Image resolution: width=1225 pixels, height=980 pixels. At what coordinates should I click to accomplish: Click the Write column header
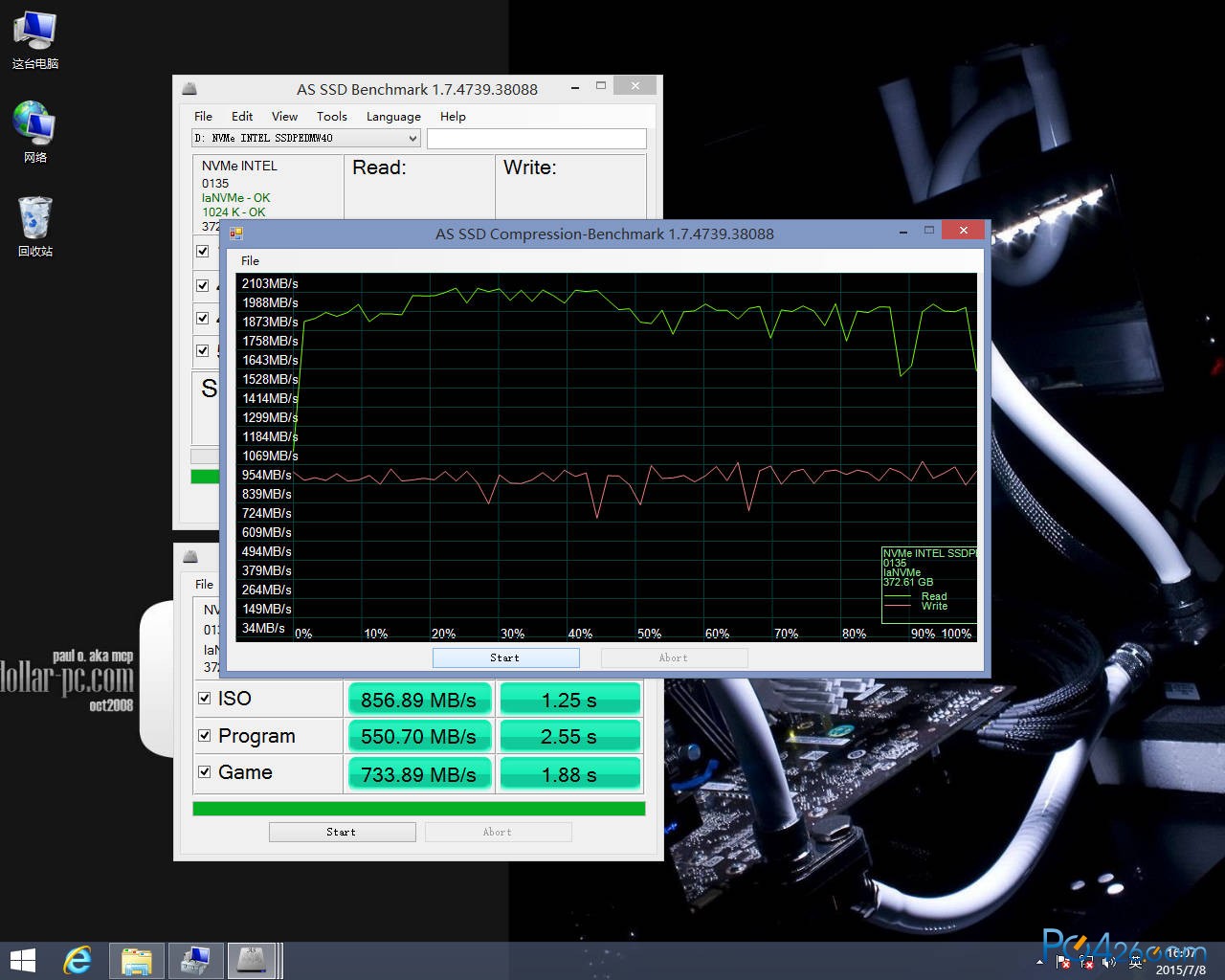[x=529, y=167]
